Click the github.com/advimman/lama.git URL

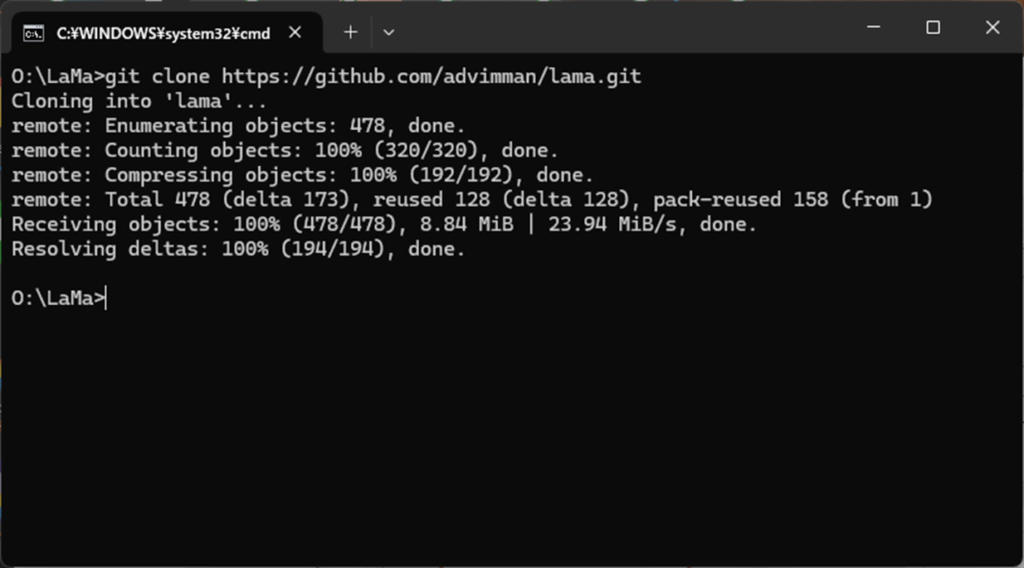[432, 76]
